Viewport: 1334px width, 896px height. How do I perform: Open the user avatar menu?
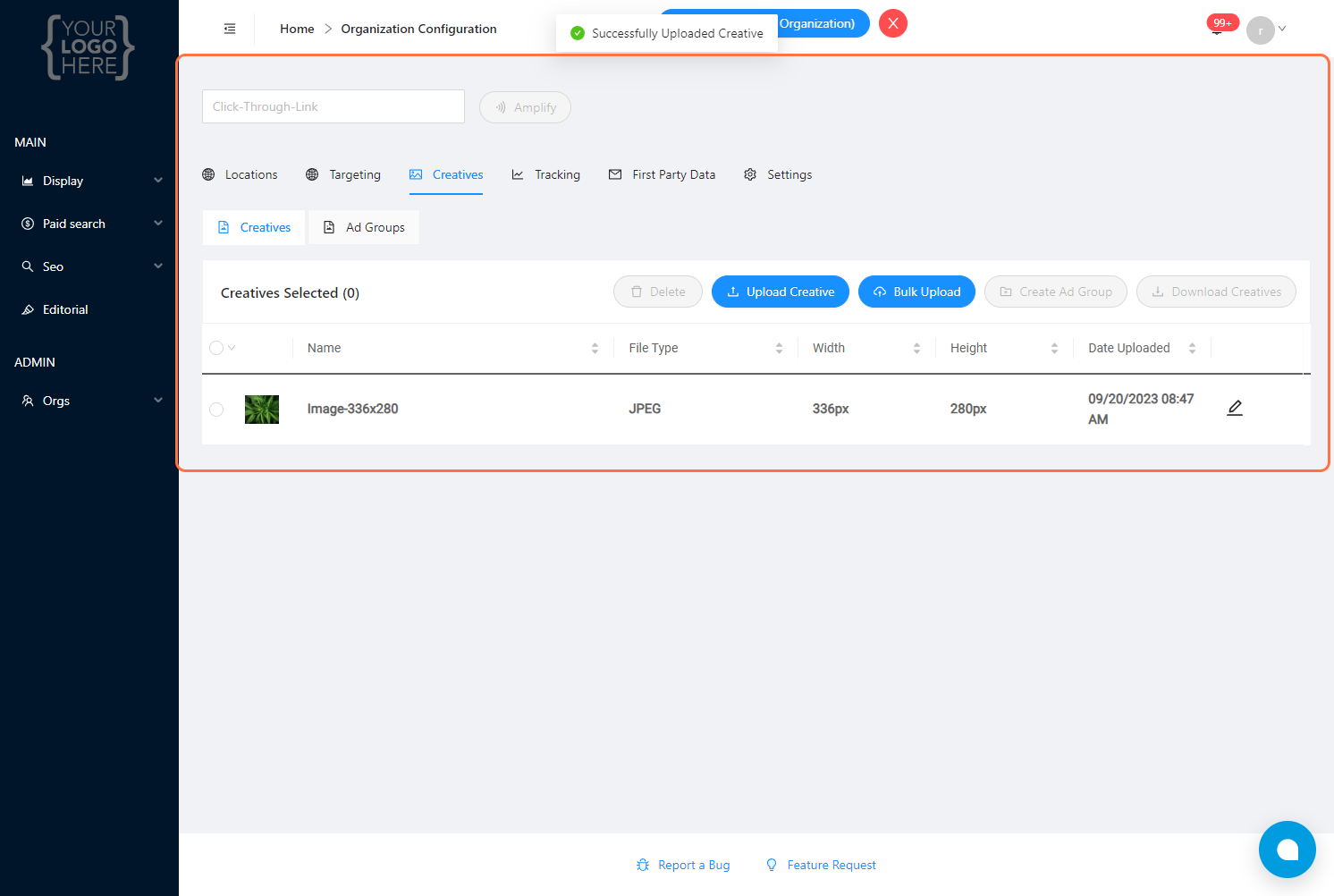tap(1261, 30)
